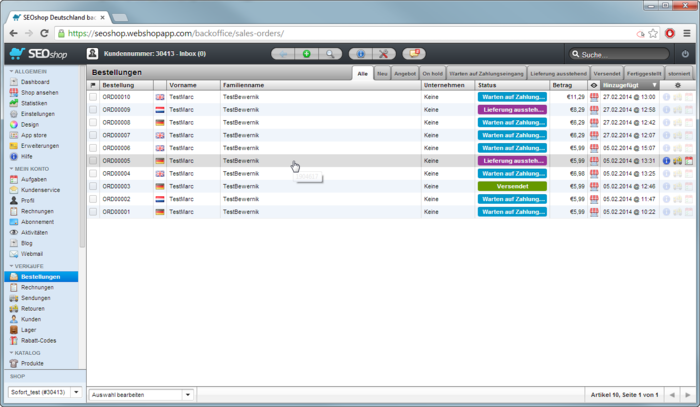Open Dashboard from the sidebar
This screenshot has height=407, width=700.
pos(34,82)
